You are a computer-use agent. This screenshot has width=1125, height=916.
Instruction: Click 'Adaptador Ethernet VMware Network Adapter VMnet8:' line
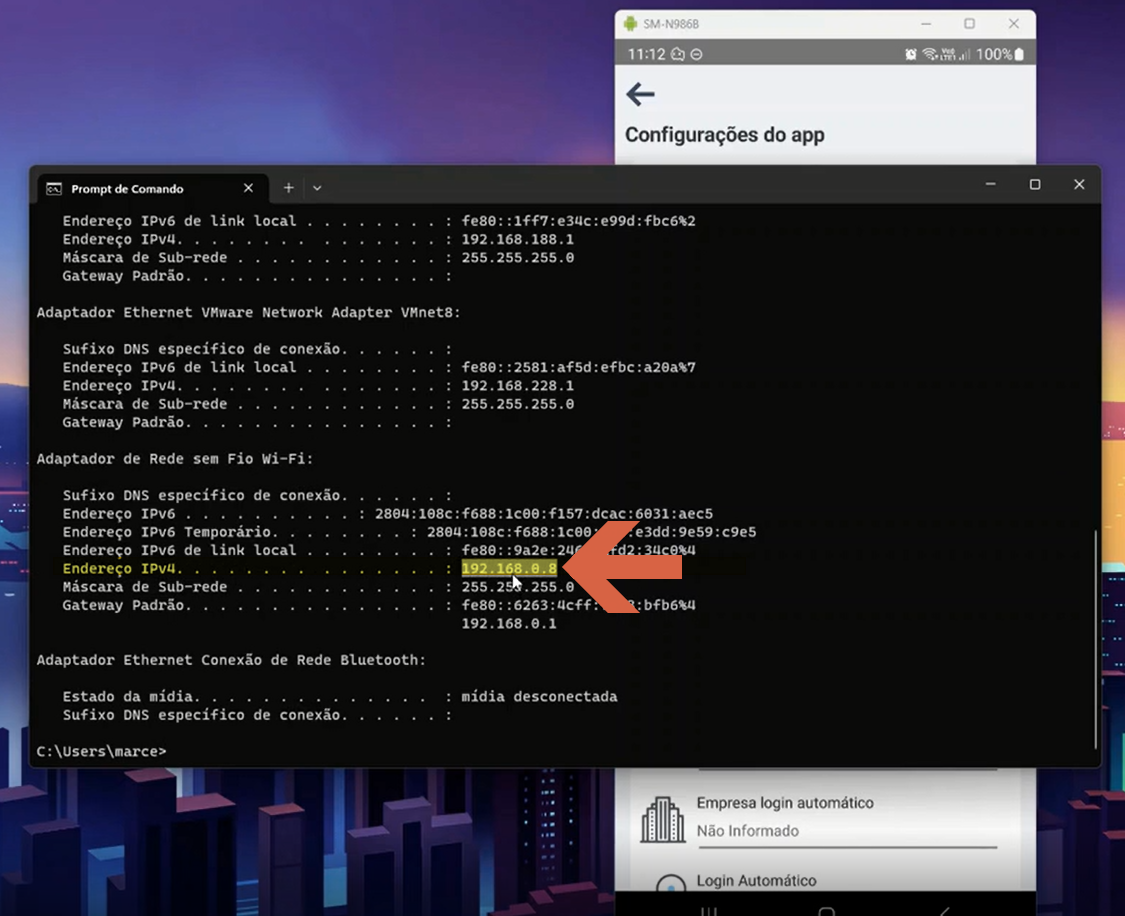coord(248,312)
